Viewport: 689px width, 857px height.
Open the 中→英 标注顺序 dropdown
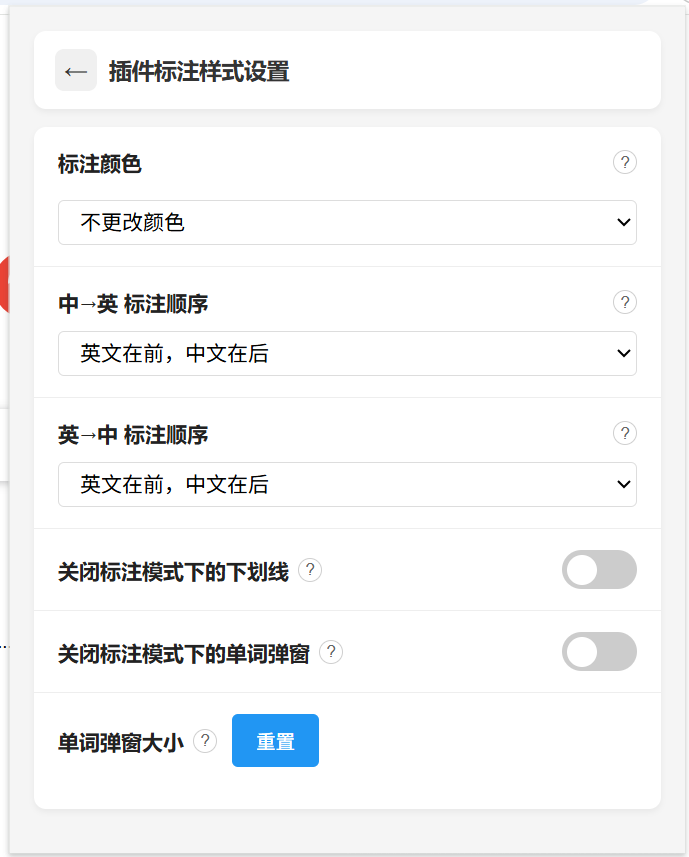point(347,353)
